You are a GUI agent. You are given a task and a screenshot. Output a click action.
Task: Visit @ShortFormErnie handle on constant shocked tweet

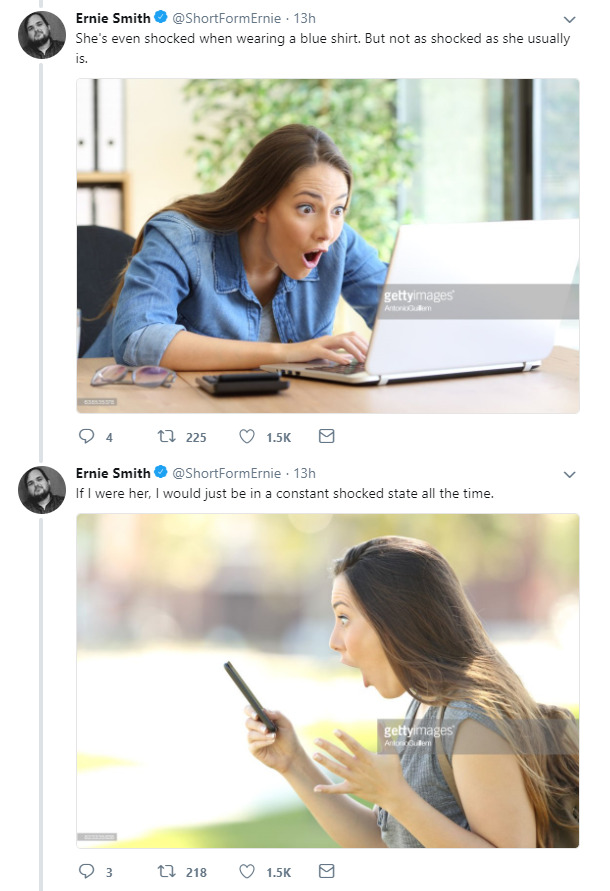tap(227, 473)
